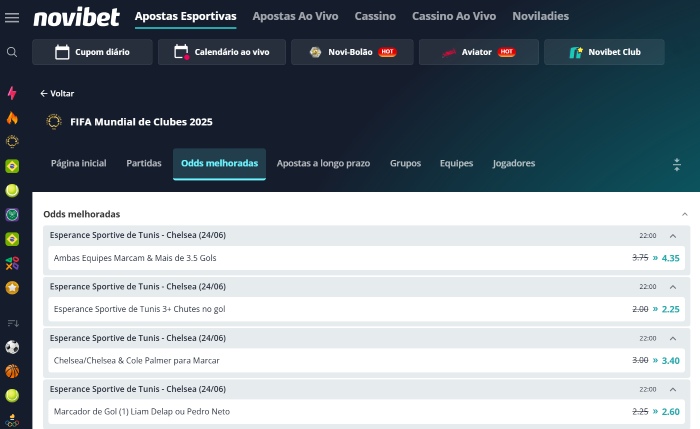The height and width of the screenshot is (429, 700).
Task: Open the Equipes tab
Action: 456,163
